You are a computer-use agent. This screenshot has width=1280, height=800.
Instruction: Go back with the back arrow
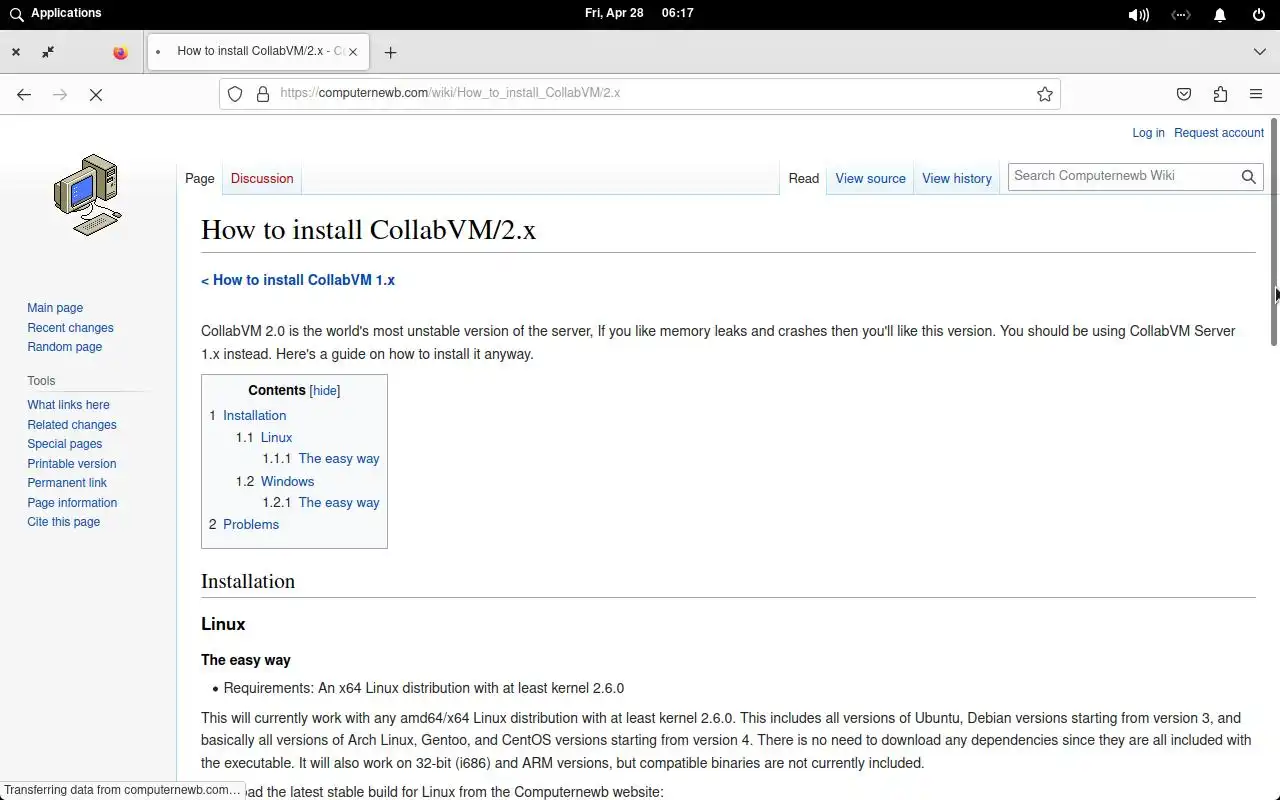pos(24,94)
